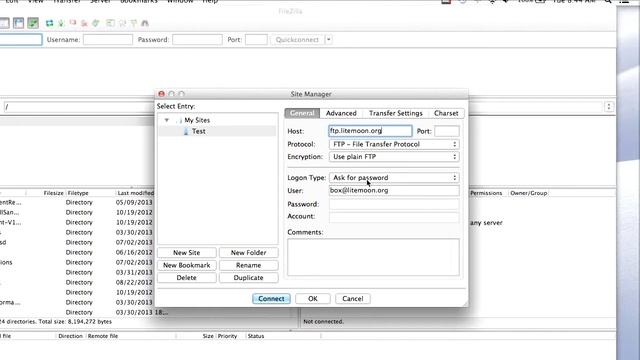The height and width of the screenshot is (360, 640).
Task: Click the quickconnect Password field
Action: coord(197,40)
